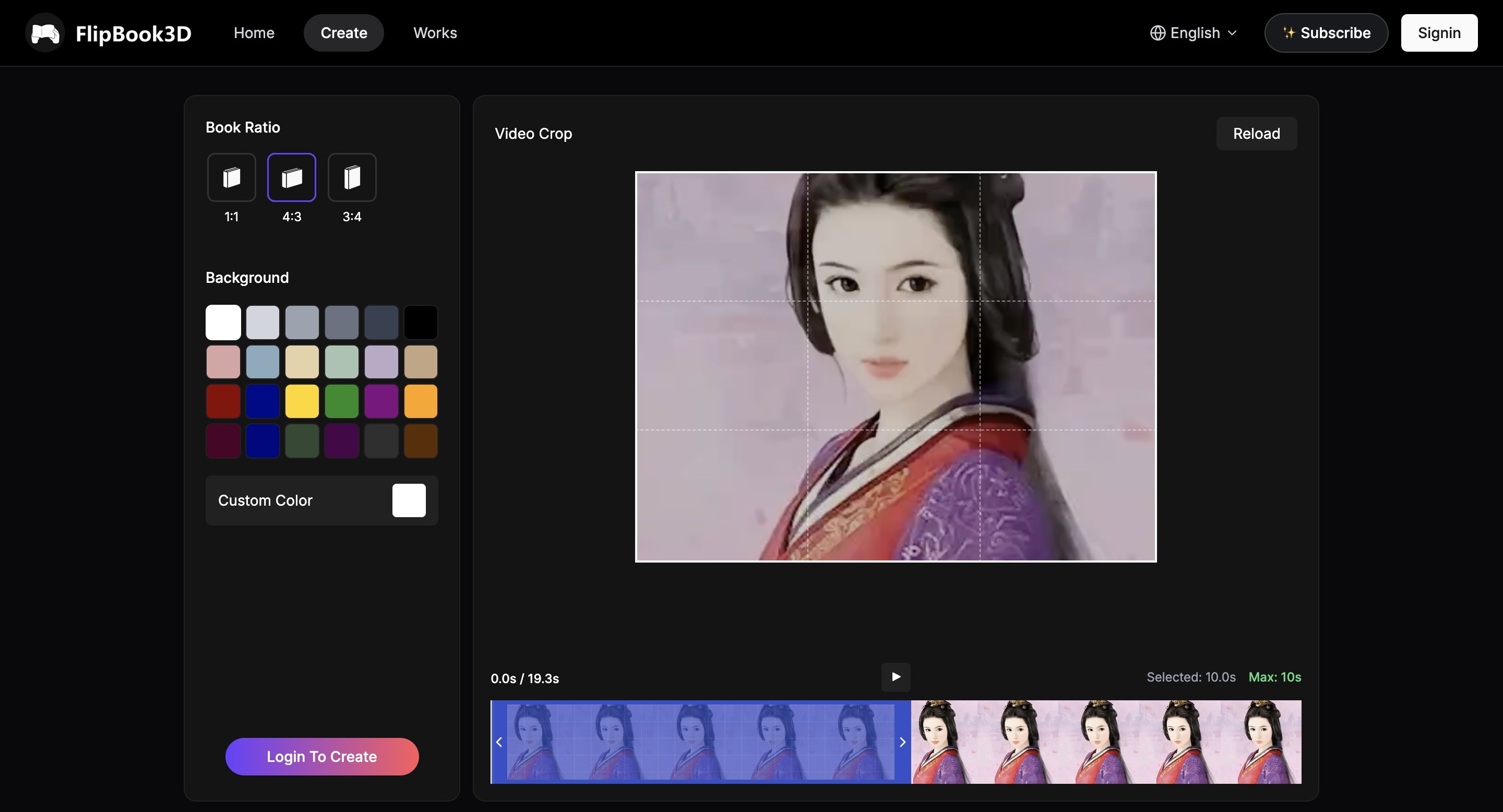
Task: Click the globe language icon
Action: click(1157, 33)
